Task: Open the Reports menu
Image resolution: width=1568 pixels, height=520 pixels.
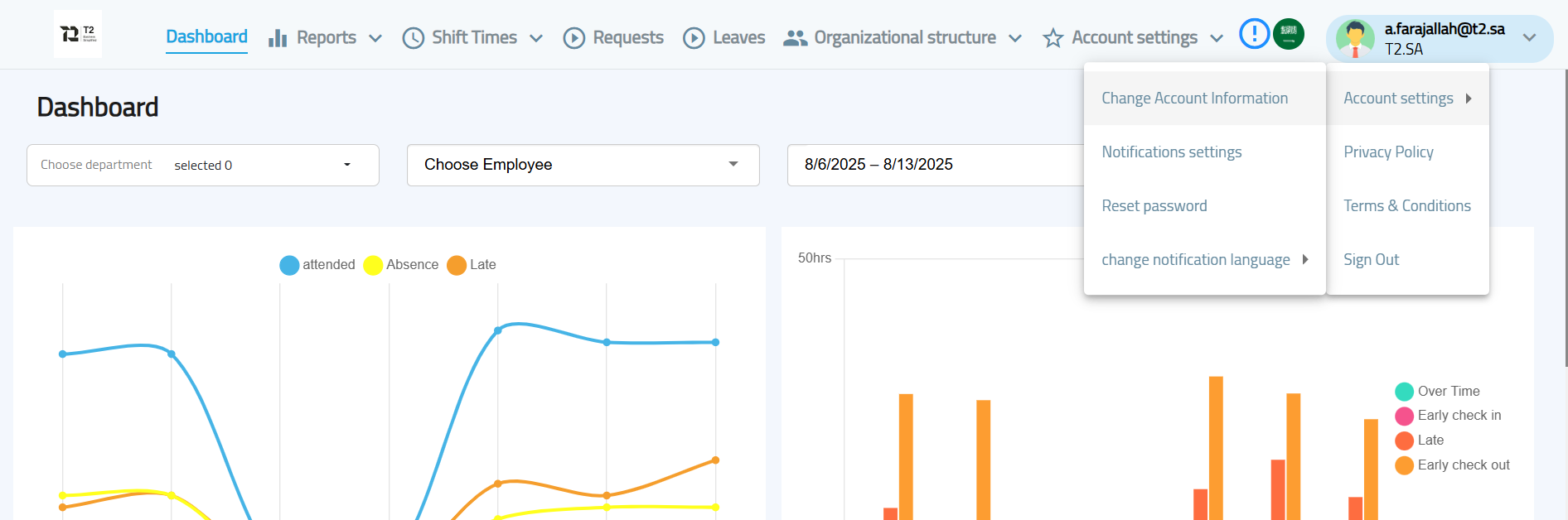Action: pyautogui.click(x=326, y=37)
